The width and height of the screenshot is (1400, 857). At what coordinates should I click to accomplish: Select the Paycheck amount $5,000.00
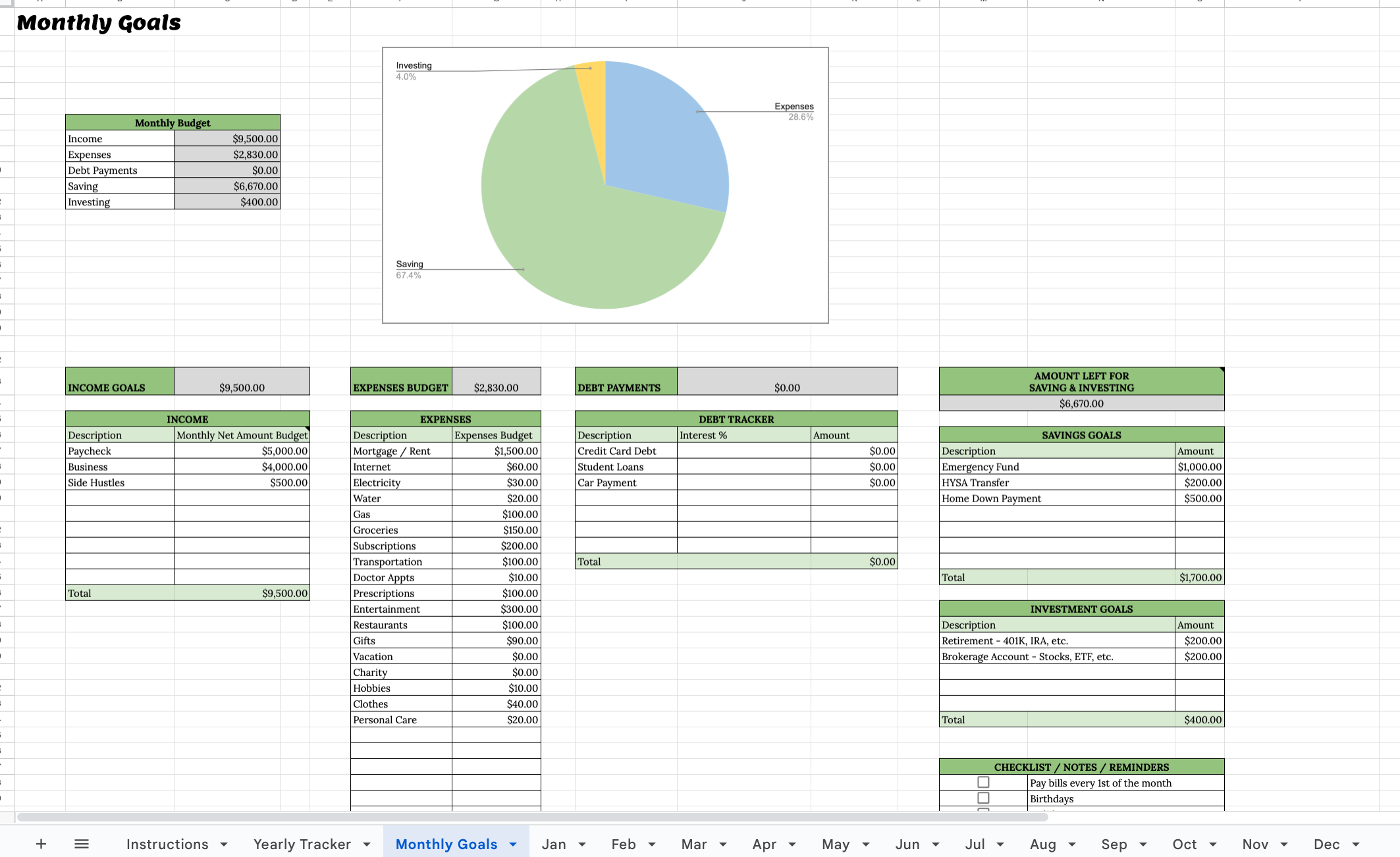(242, 451)
